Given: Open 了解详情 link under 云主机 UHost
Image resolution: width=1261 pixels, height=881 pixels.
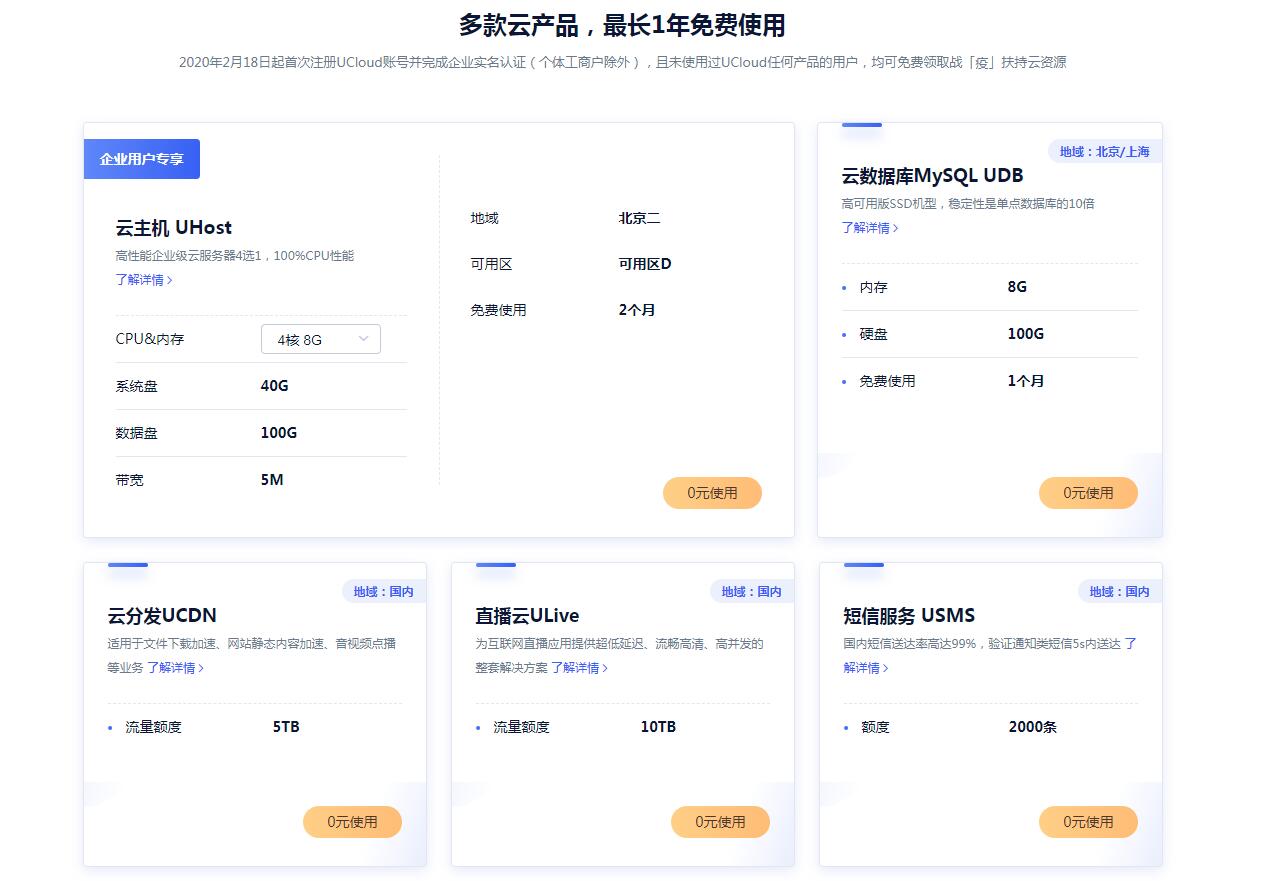Looking at the screenshot, I should click(x=142, y=280).
